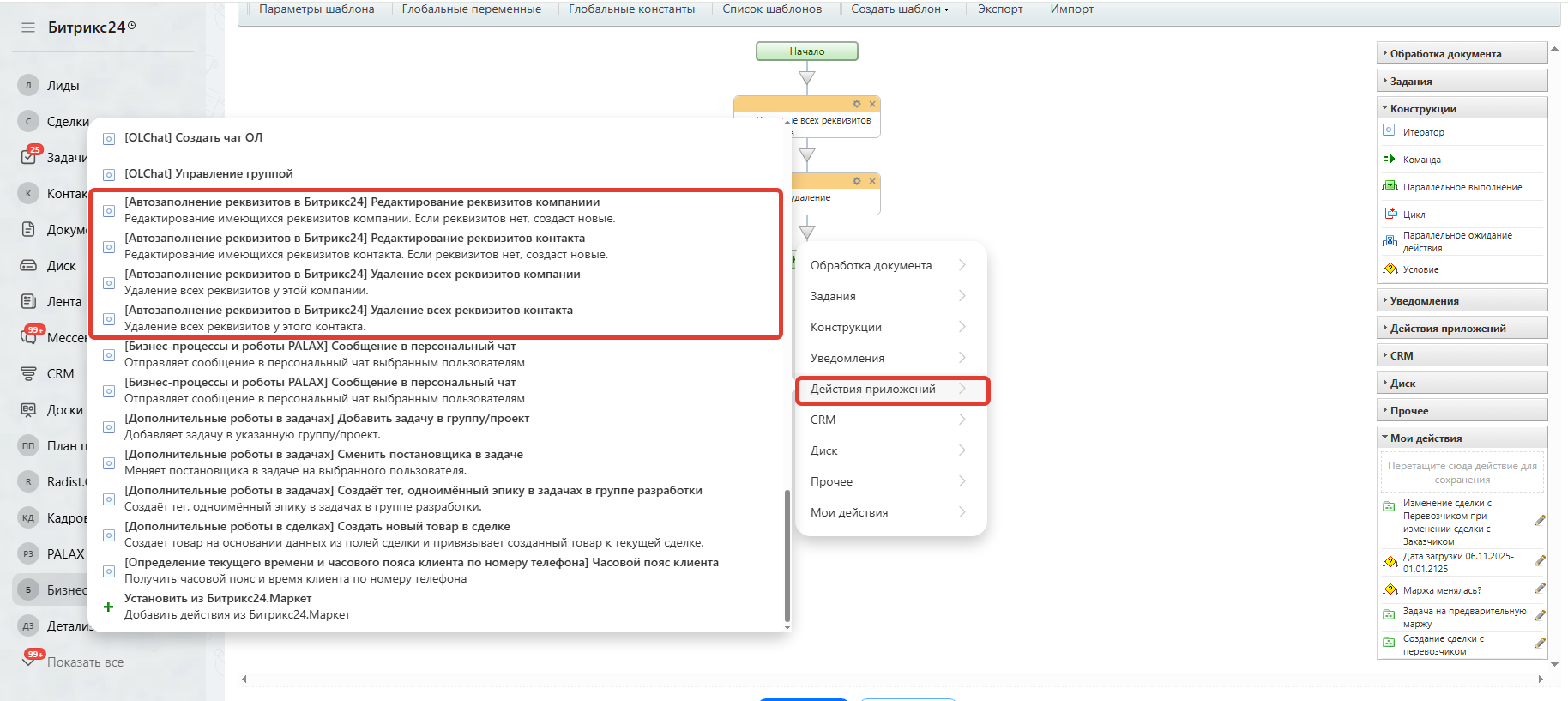Open settings gear on 'всех реквизитов' activity

[x=856, y=104]
